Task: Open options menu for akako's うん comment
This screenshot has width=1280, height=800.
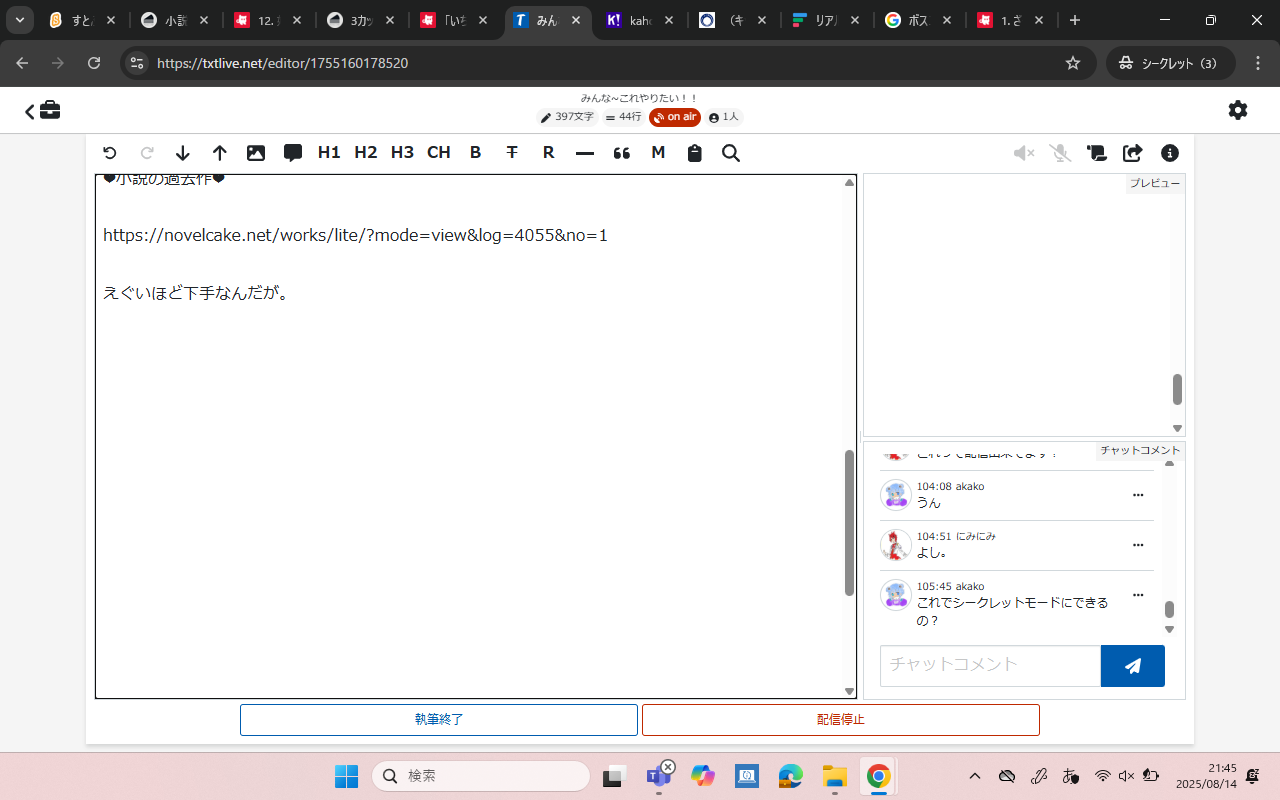Action: [1137, 495]
